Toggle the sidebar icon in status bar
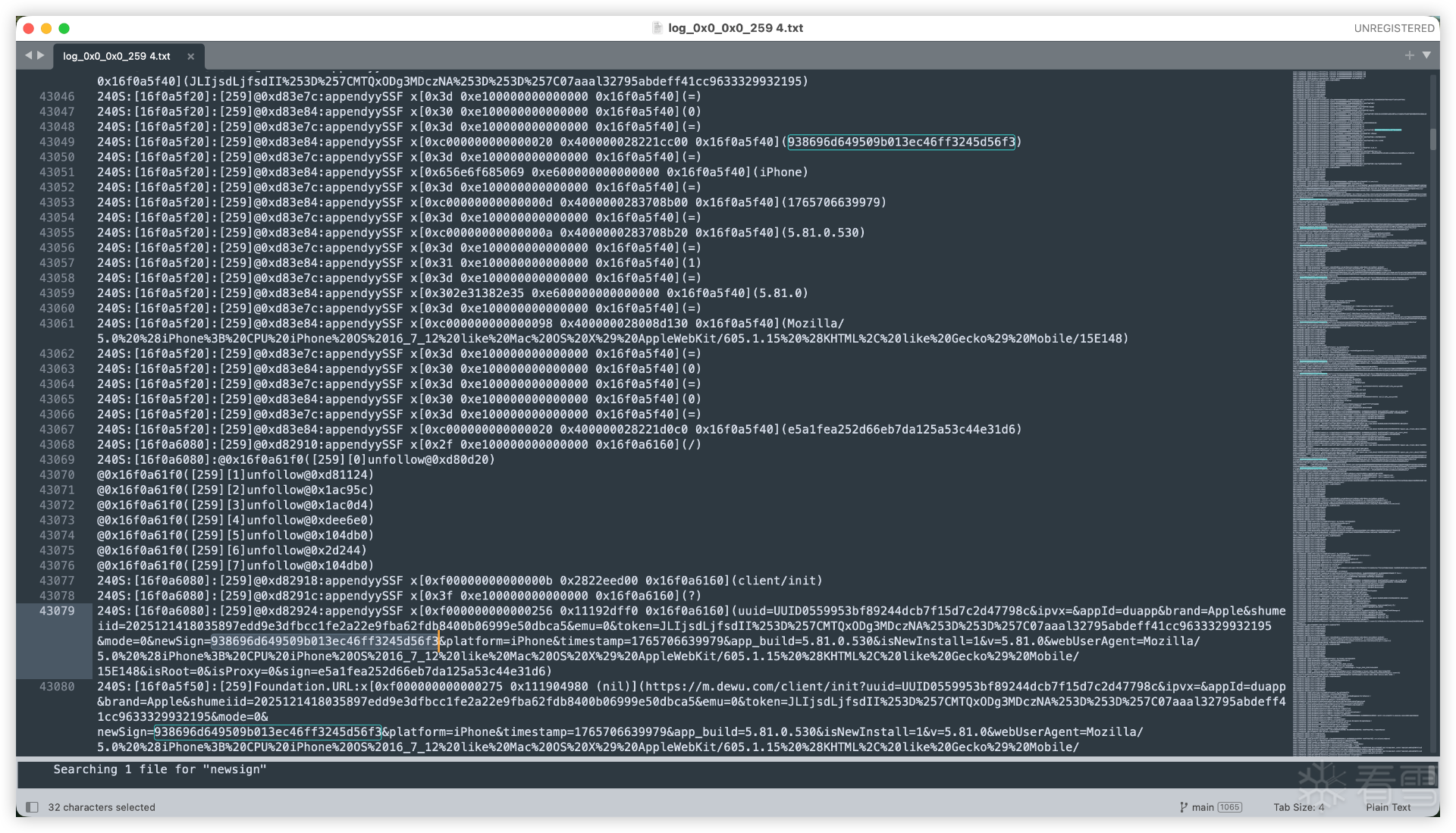This screenshot has height=833, width=1456. coord(32,807)
